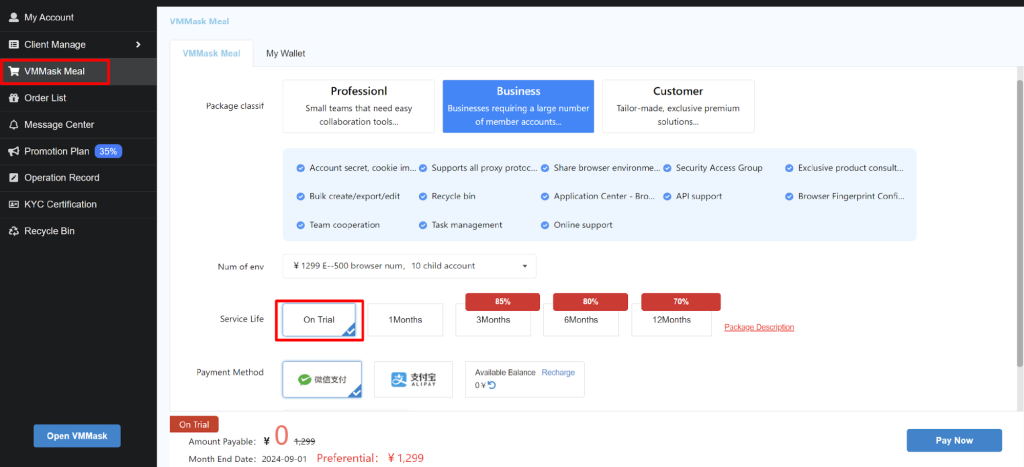Click the page's vertical scrollbar
1024x467 pixels.
point(1020,222)
